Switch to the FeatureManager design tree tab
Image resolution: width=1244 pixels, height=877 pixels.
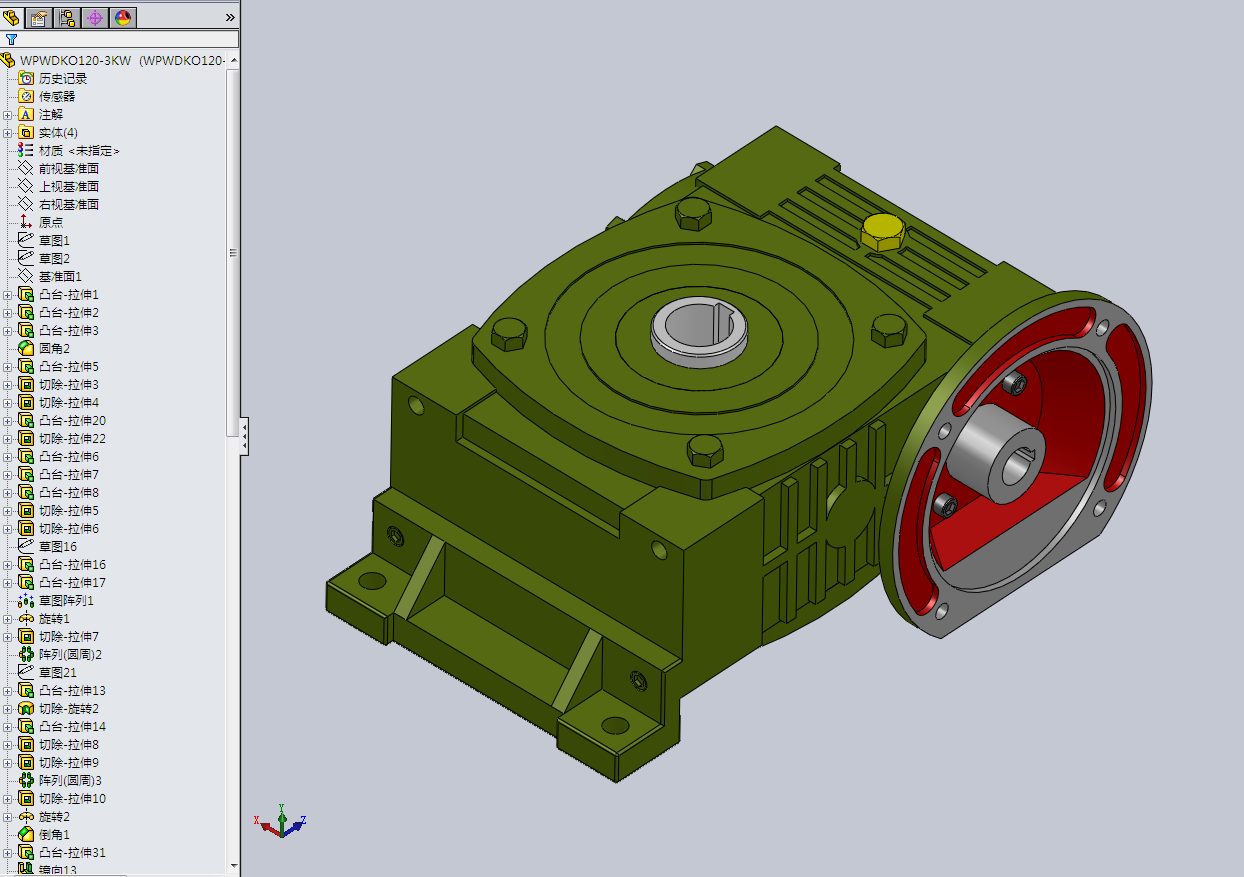12,17
